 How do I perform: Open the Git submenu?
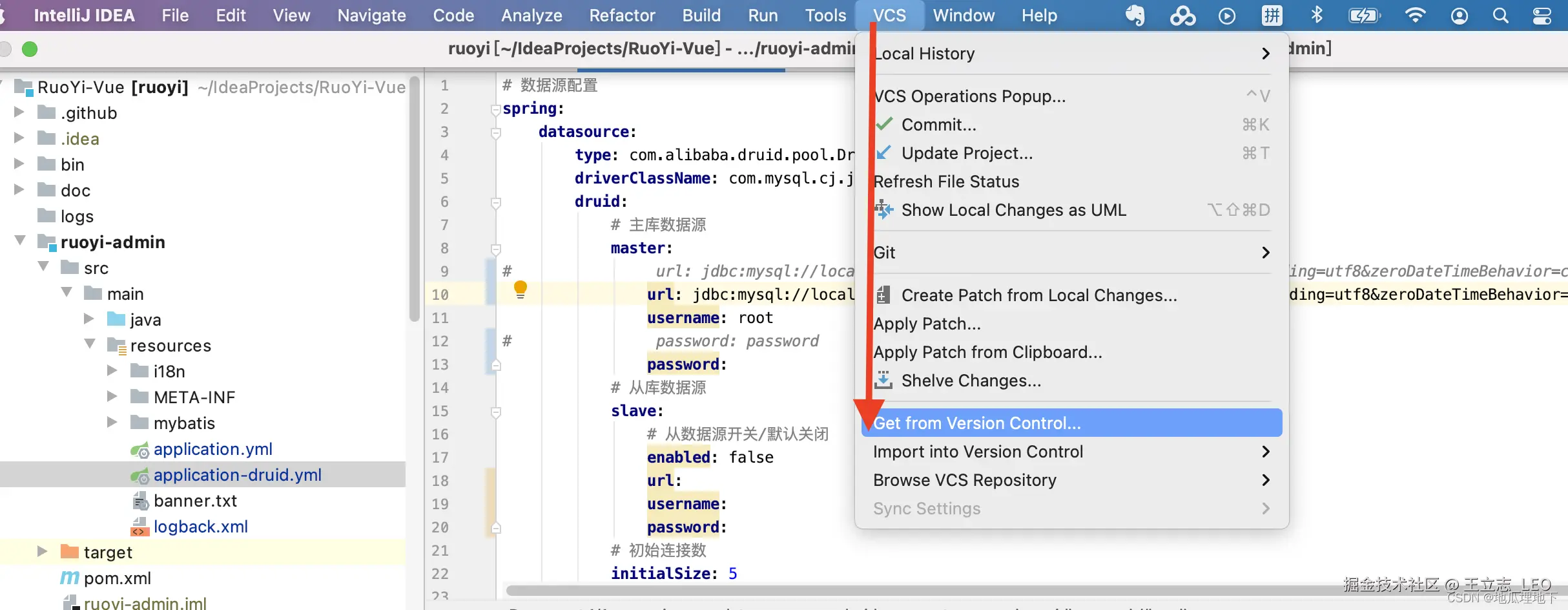point(1072,253)
